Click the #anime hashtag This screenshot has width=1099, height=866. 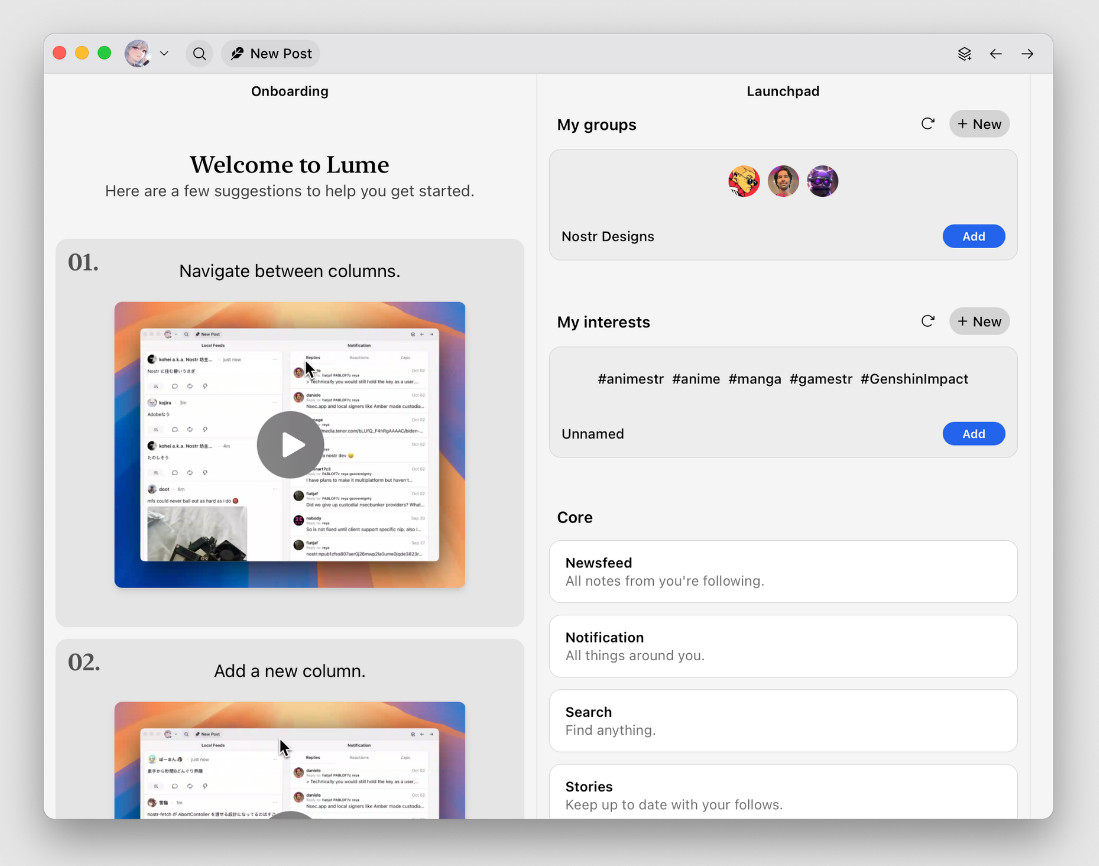(x=696, y=379)
